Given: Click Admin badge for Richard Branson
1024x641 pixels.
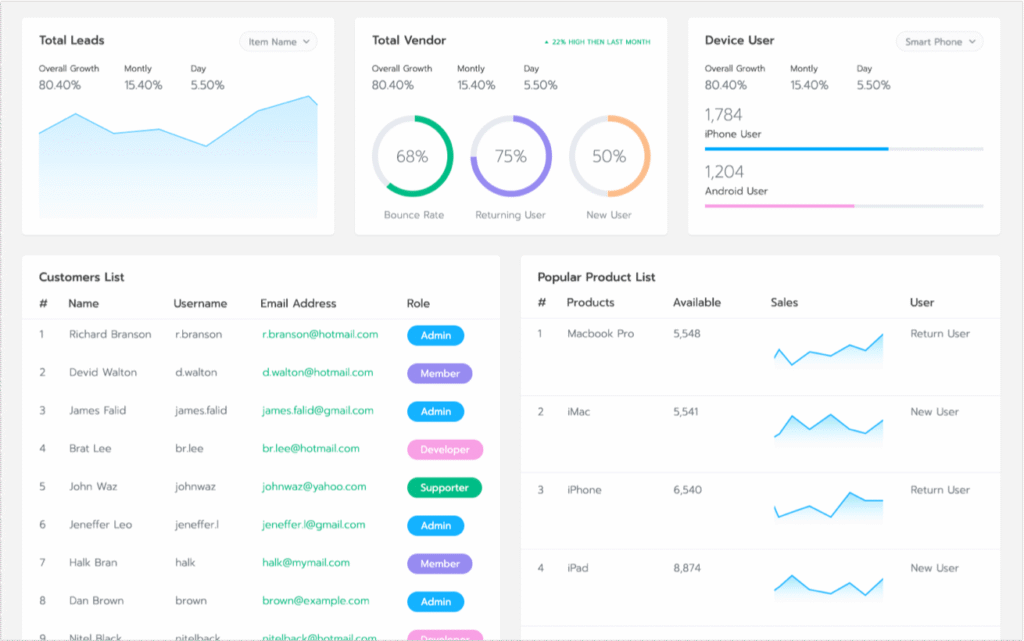Looking at the screenshot, I should pyautogui.click(x=435, y=335).
